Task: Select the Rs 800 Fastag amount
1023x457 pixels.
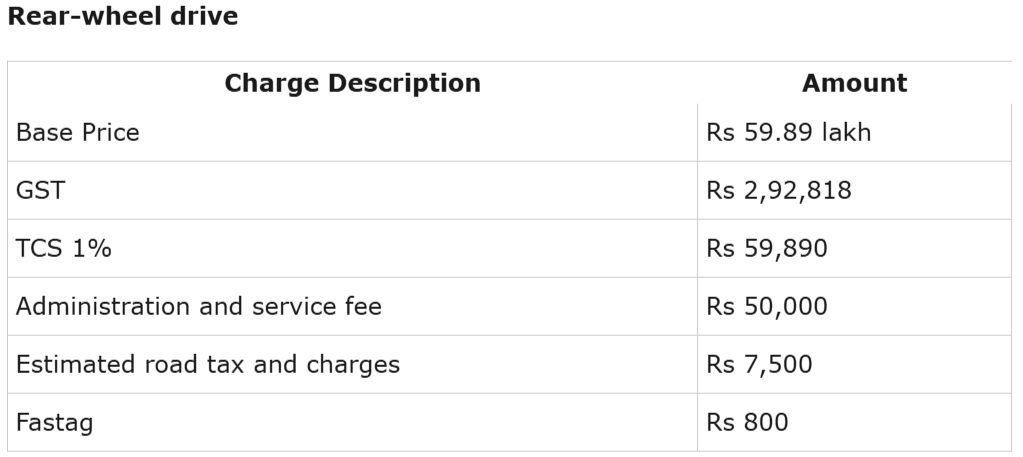Action: pos(747,422)
